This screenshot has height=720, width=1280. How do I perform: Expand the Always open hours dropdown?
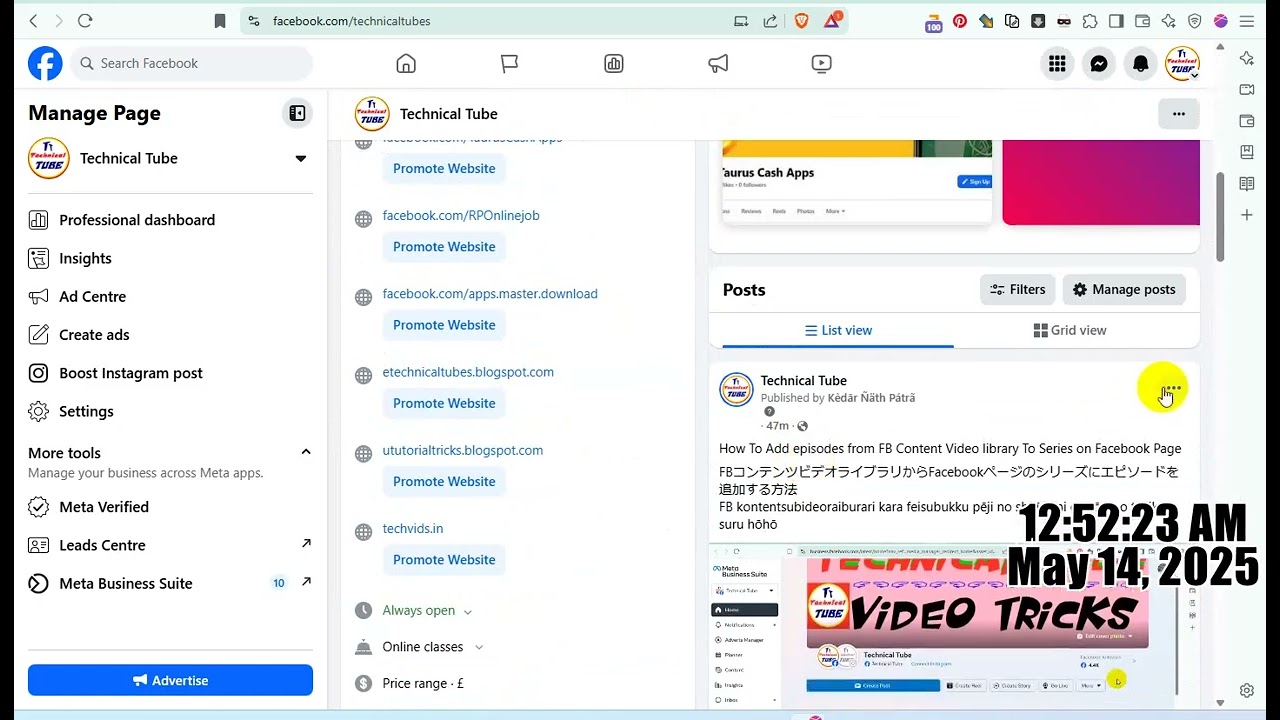467,611
